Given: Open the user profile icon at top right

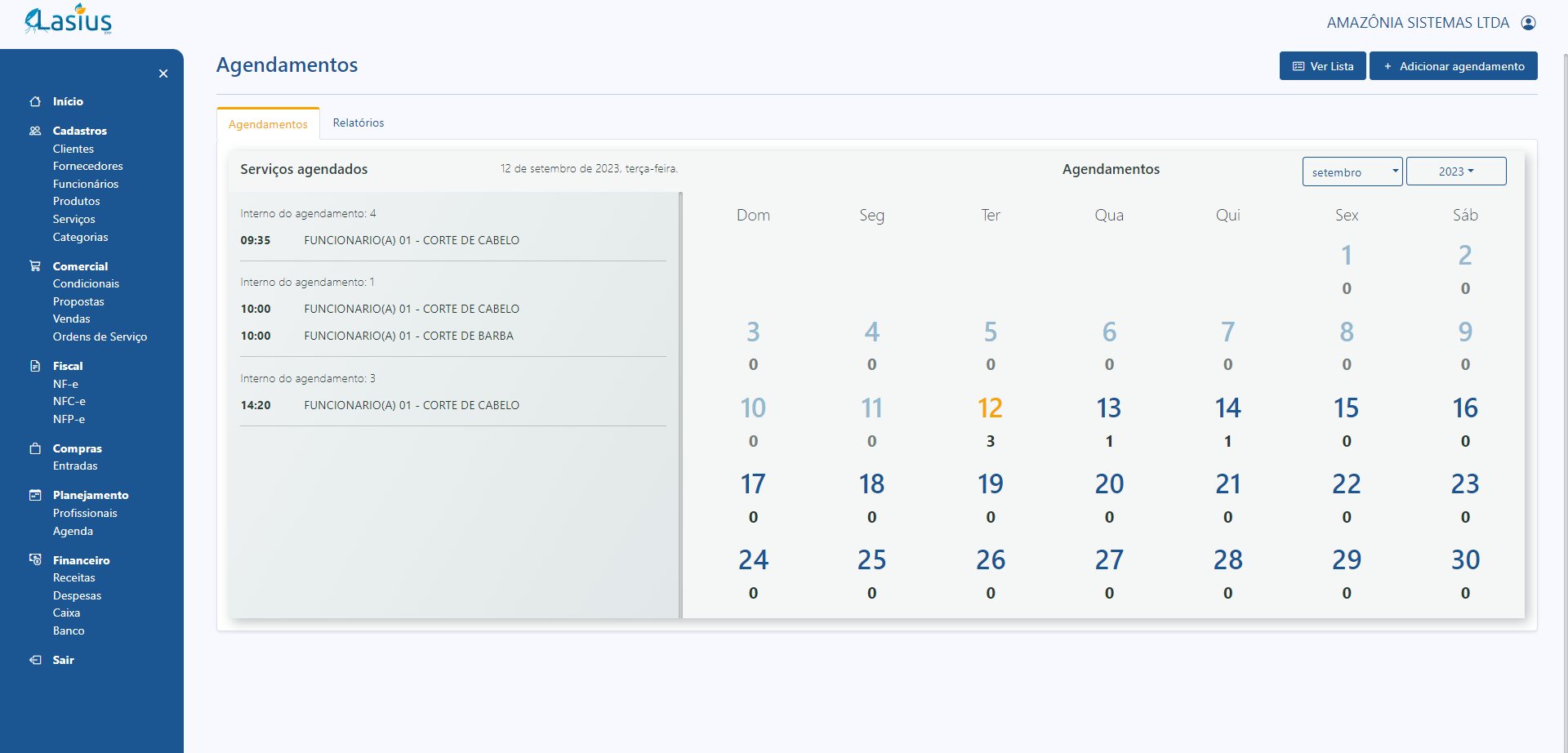Looking at the screenshot, I should click(x=1528, y=23).
